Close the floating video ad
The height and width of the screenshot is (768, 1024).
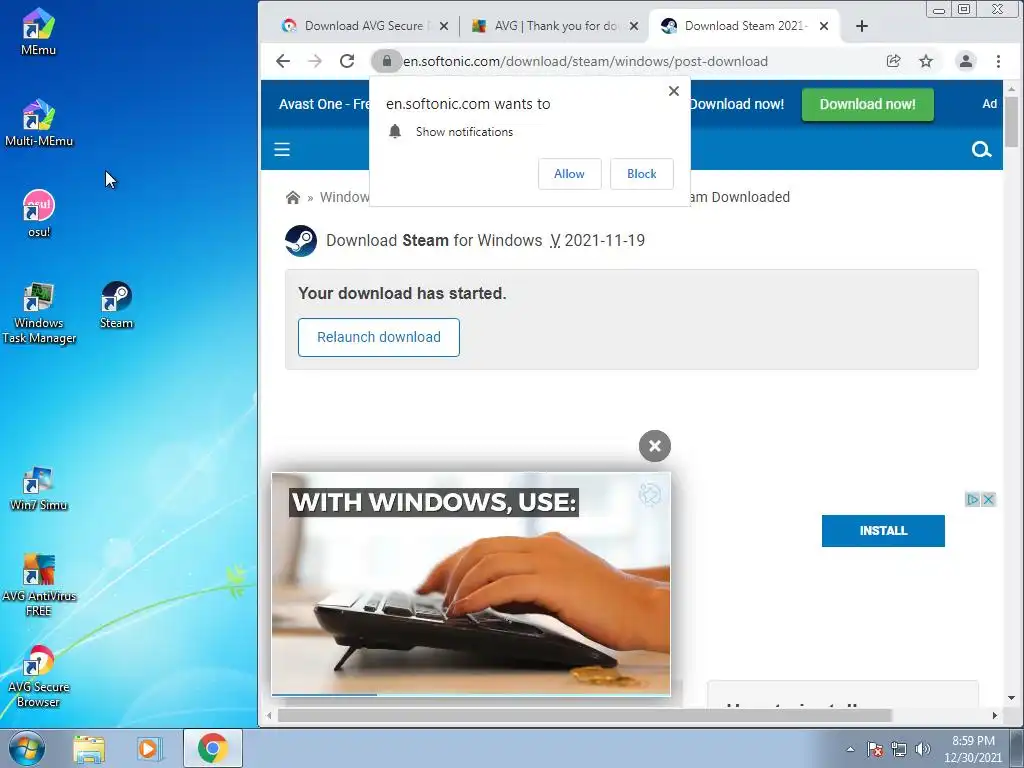point(655,446)
